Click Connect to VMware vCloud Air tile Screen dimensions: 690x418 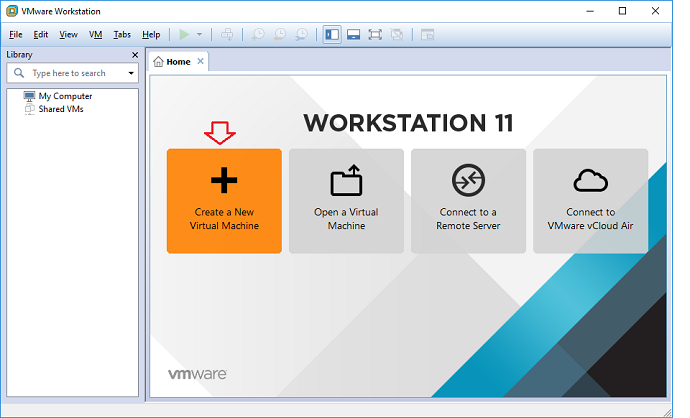click(591, 201)
